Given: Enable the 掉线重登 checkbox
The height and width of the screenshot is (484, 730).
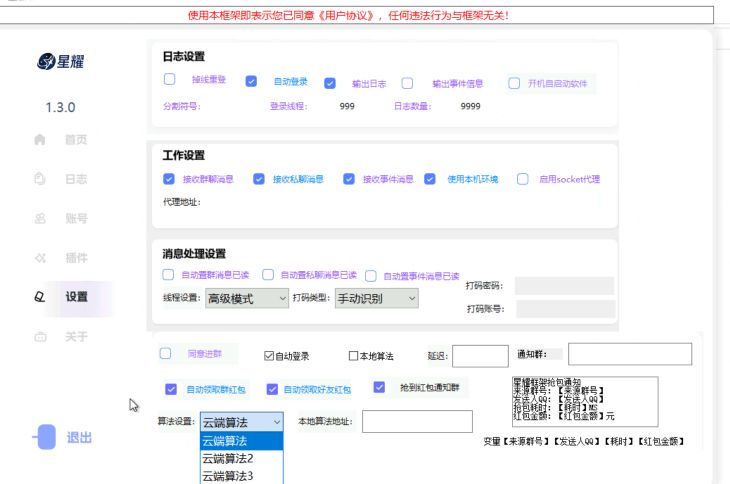Looking at the screenshot, I should (x=169, y=80).
